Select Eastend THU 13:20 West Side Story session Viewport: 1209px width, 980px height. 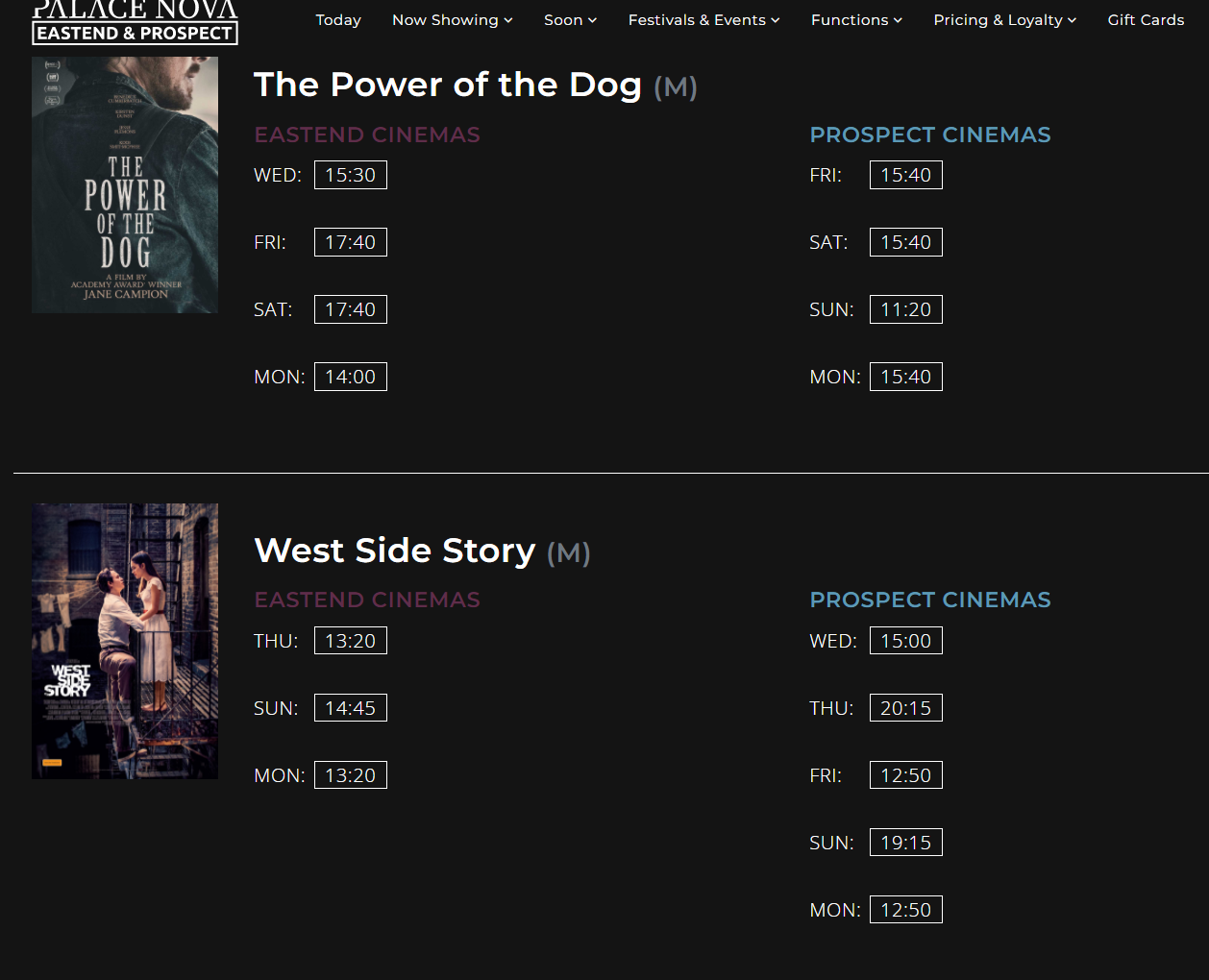tap(351, 641)
